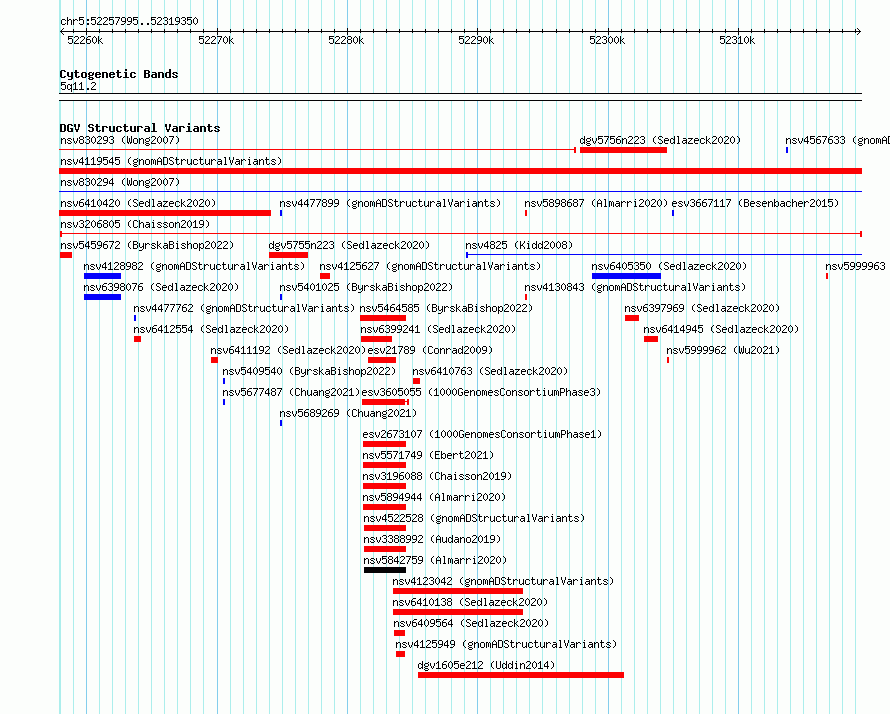Click the 52300k ruler position label
The height and width of the screenshot is (714, 890).
607,40
